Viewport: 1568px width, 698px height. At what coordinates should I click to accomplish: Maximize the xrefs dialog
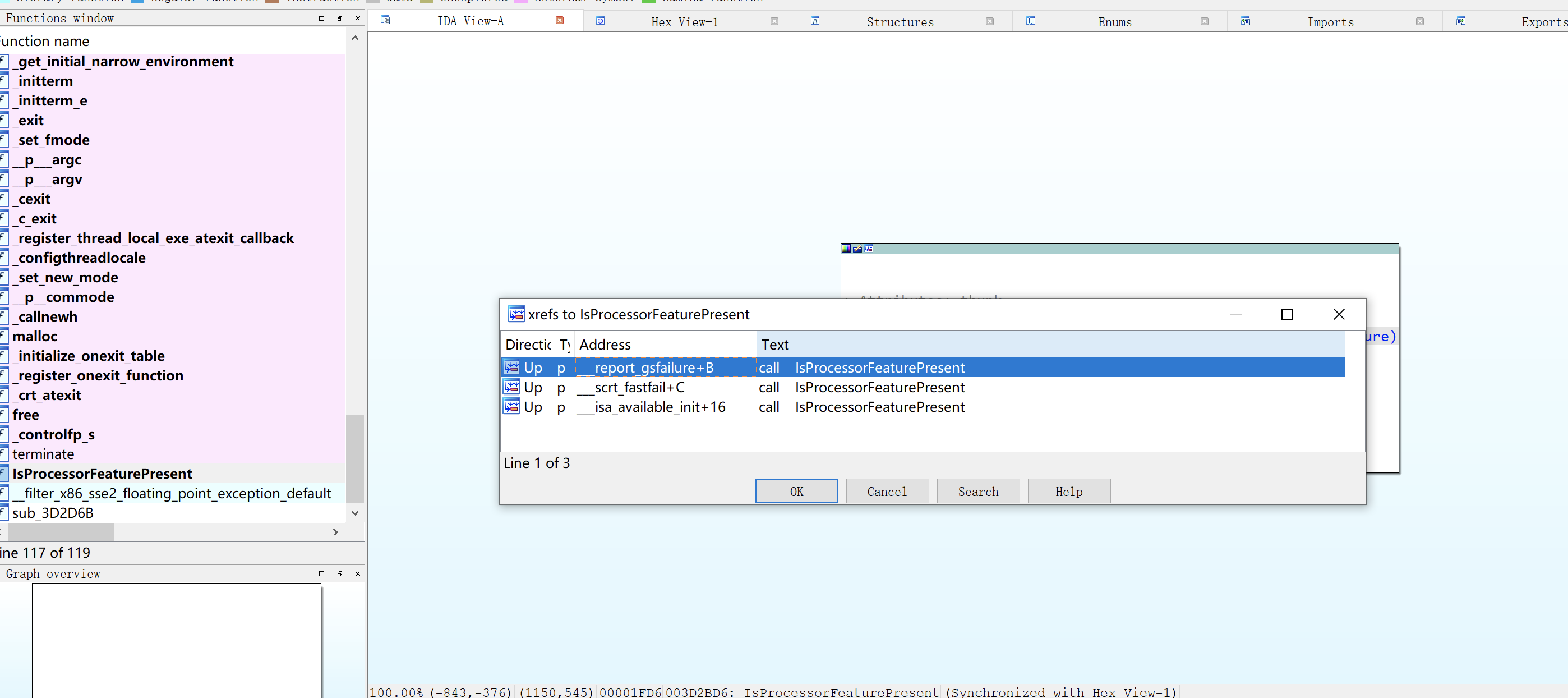coord(1287,314)
